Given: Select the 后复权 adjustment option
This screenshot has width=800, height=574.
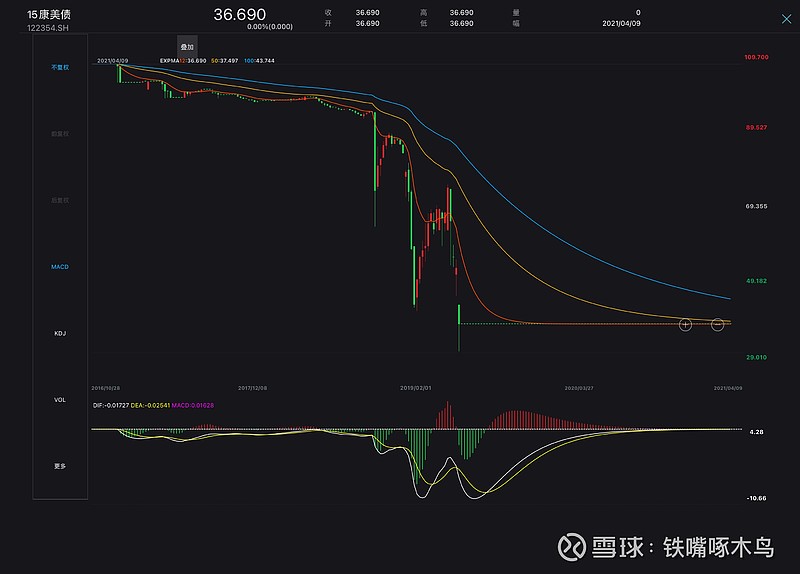Looking at the screenshot, I should (60, 200).
